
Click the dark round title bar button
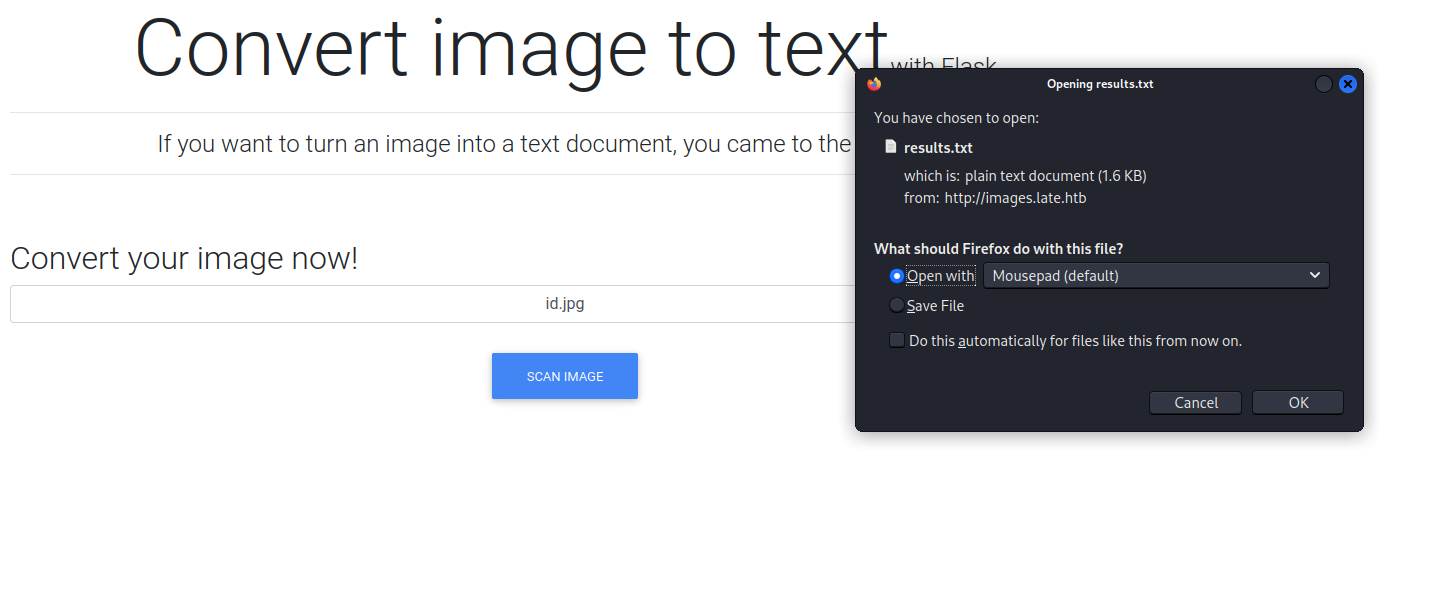[x=1323, y=84]
